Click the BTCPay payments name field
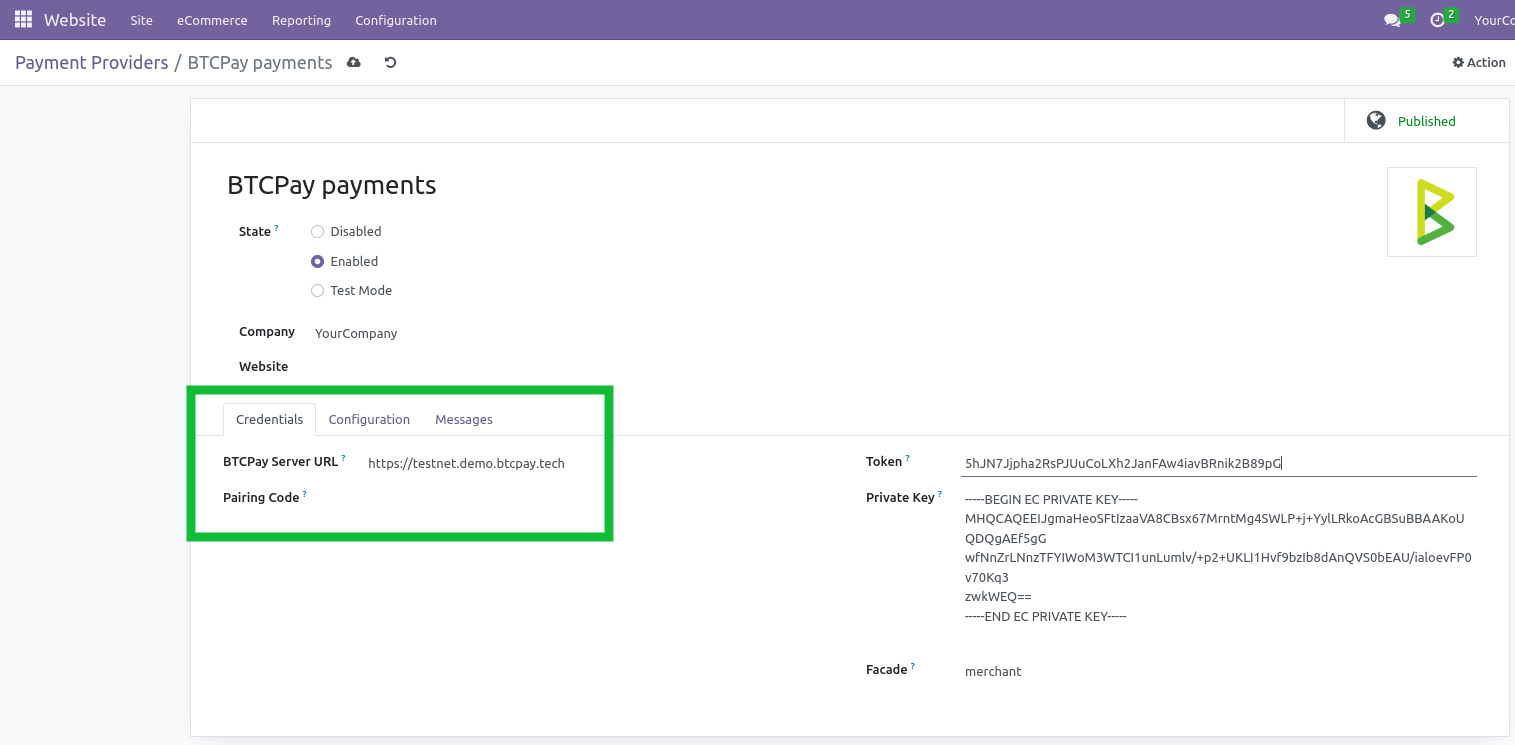The height and width of the screenshot is (745, 1515). 332,185
